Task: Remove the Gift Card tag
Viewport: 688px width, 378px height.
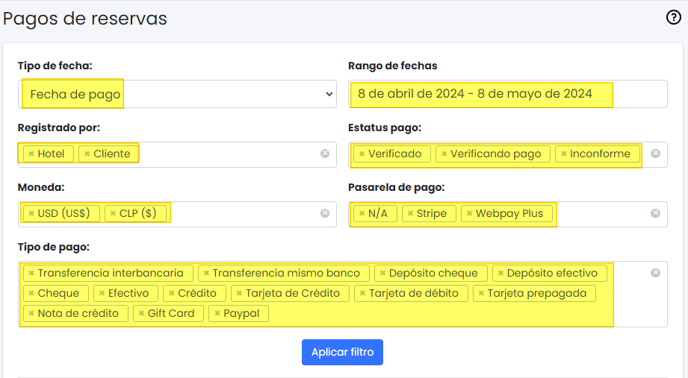Action: click(x=141, y=313)
